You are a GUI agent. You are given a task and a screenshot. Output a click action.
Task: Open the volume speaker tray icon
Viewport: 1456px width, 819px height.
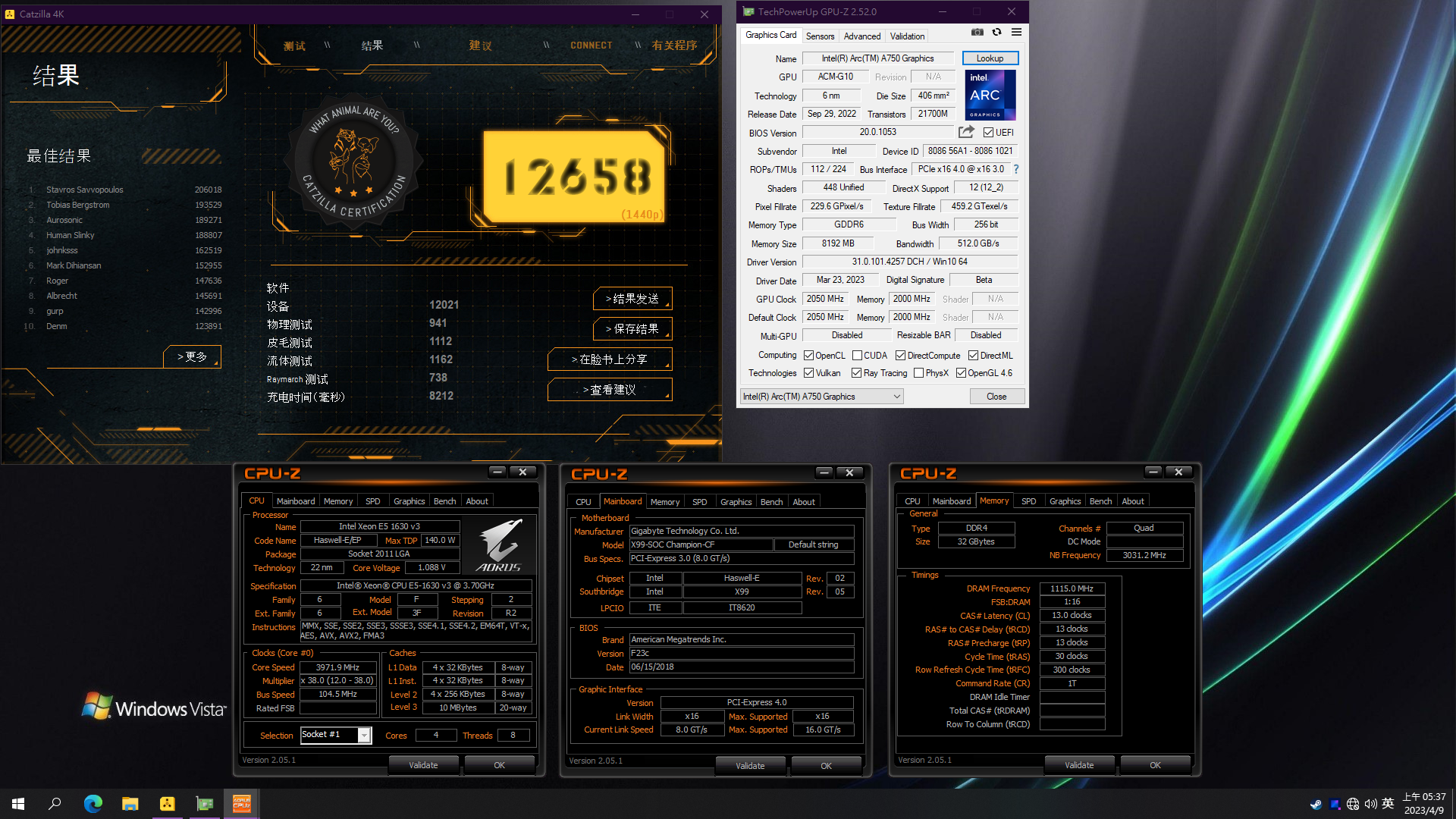click(1370, 804)
